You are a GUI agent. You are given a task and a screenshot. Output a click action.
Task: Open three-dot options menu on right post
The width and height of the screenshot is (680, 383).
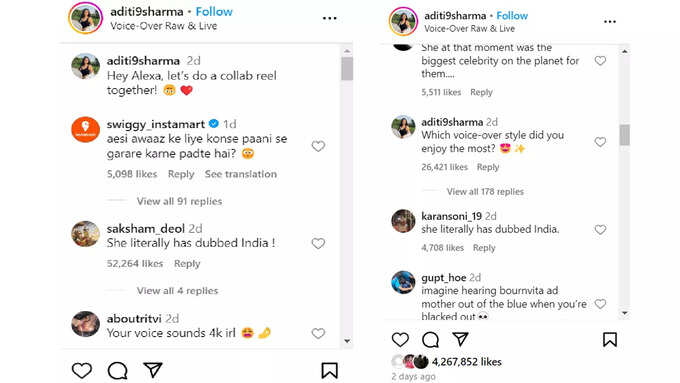pos(610,21)
